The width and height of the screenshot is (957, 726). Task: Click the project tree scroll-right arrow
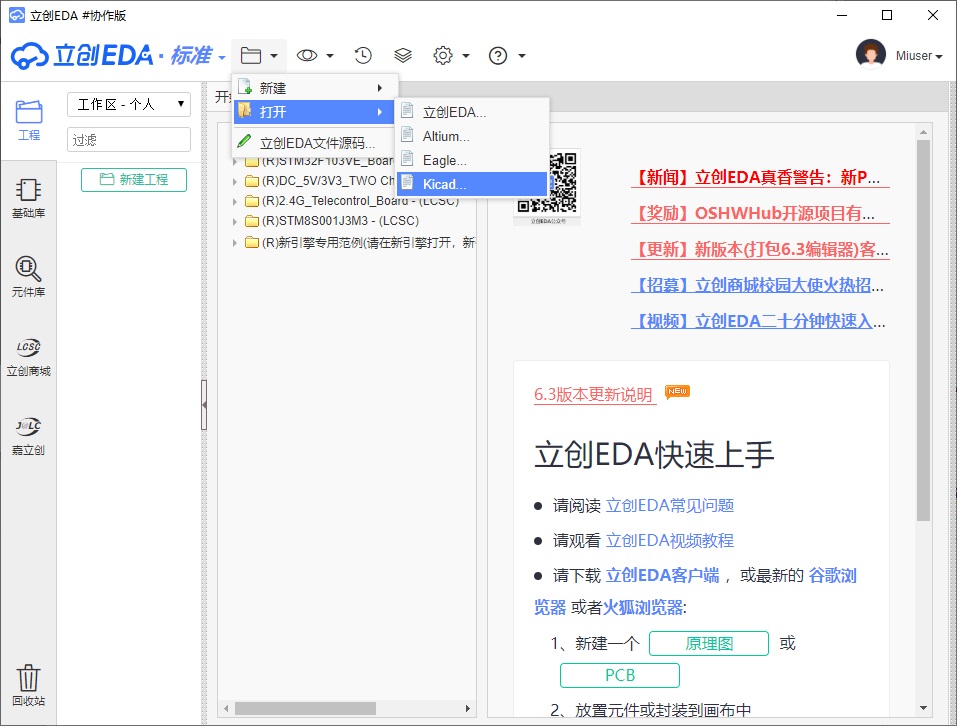click(468, 708)
